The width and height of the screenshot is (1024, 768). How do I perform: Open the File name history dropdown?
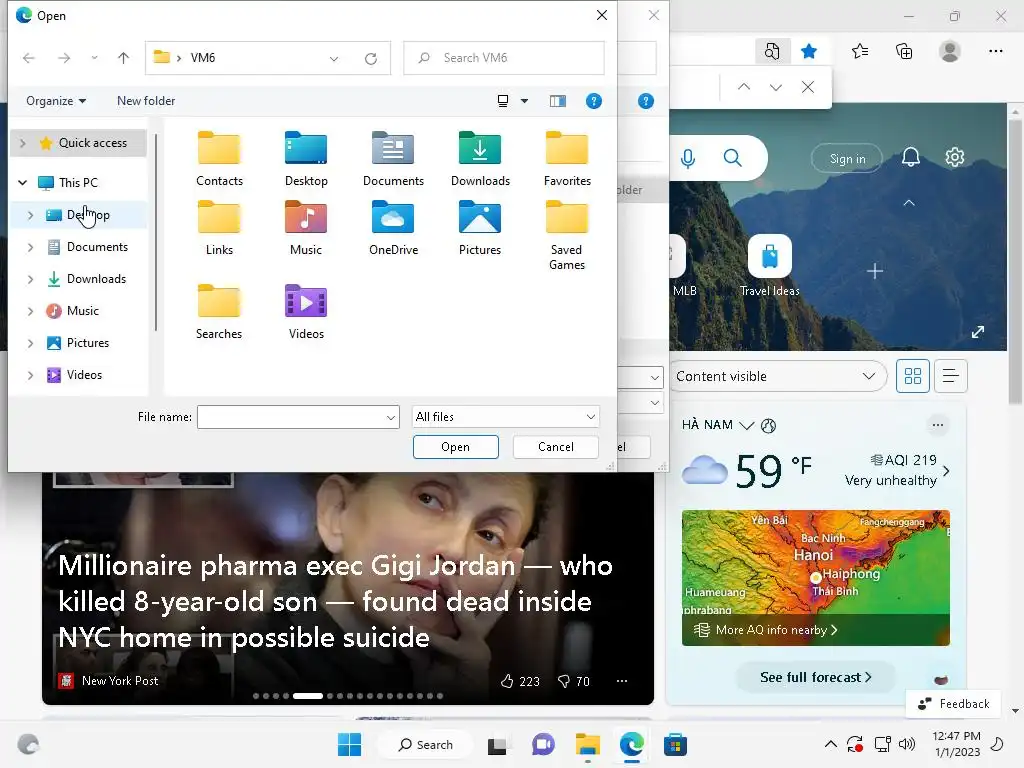coord(391,417)
